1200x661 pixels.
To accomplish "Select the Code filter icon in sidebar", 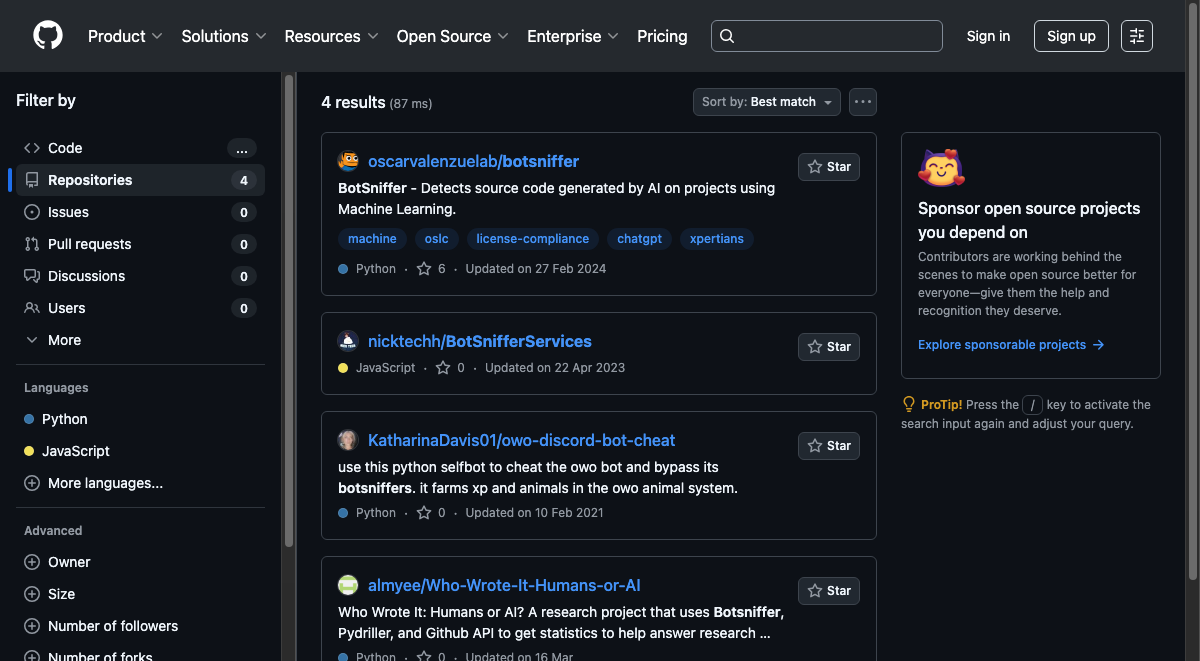I will 30,148.
